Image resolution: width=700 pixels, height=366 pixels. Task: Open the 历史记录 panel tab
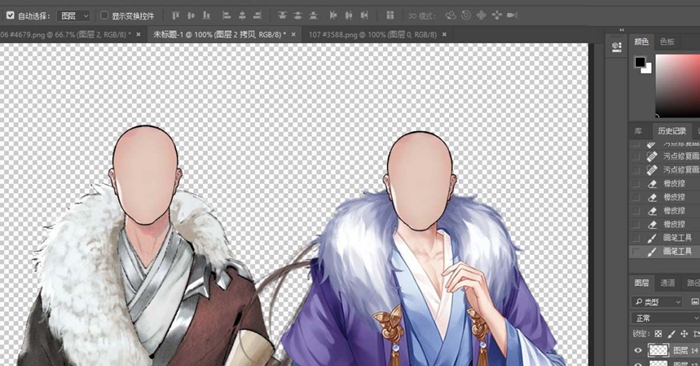click(672, 131)
